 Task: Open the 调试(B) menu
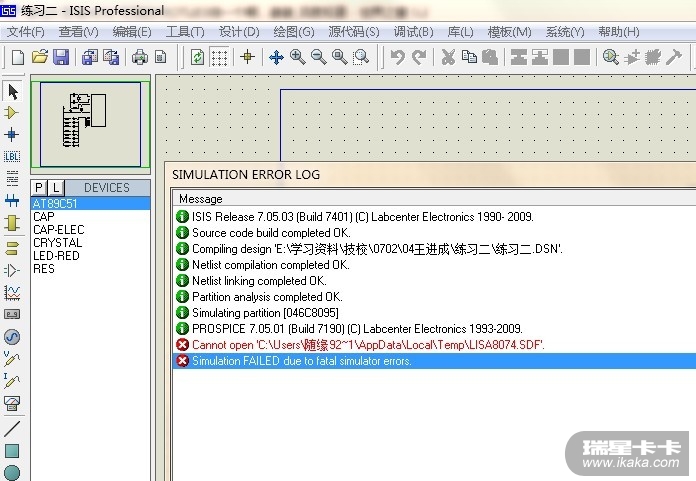coord(413,32)
